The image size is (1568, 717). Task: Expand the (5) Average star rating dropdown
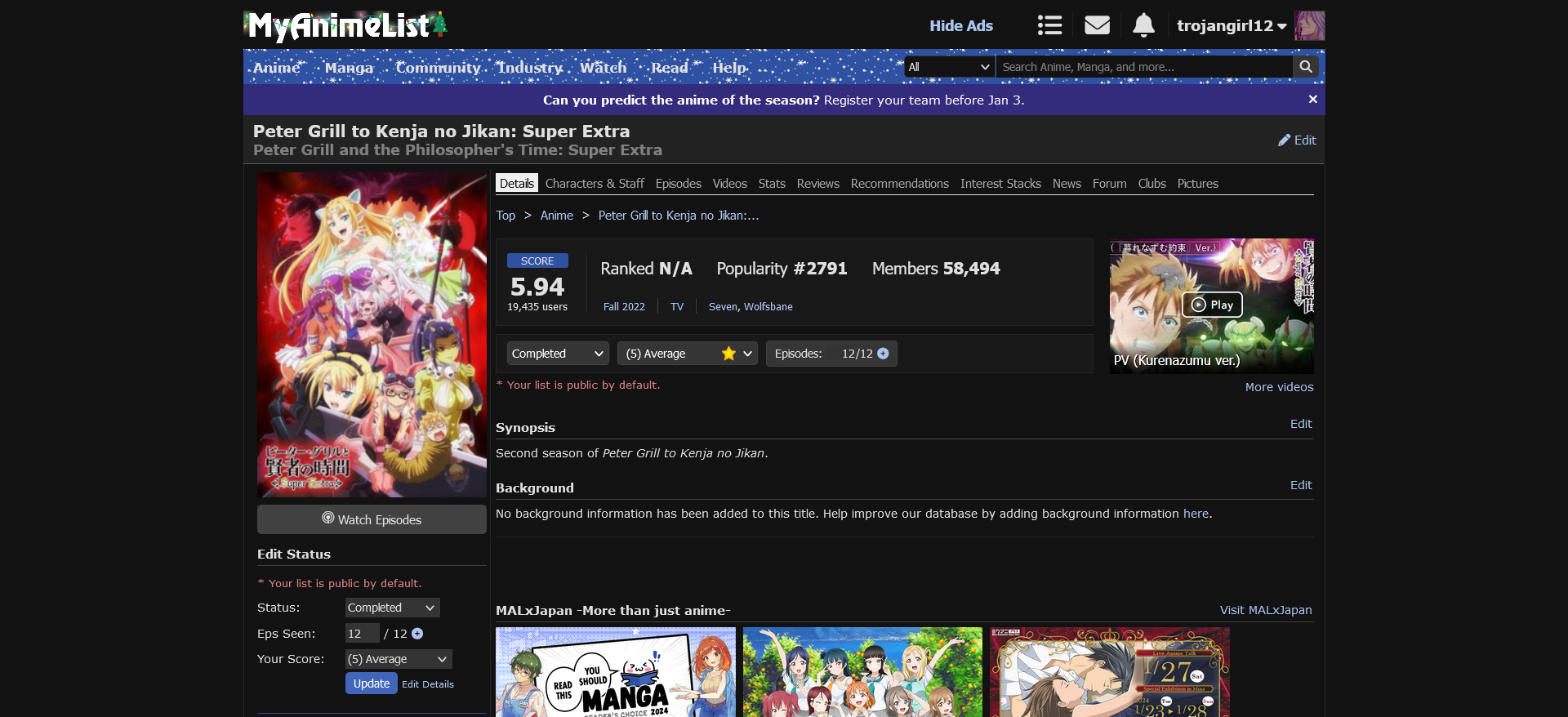[687, 354]
